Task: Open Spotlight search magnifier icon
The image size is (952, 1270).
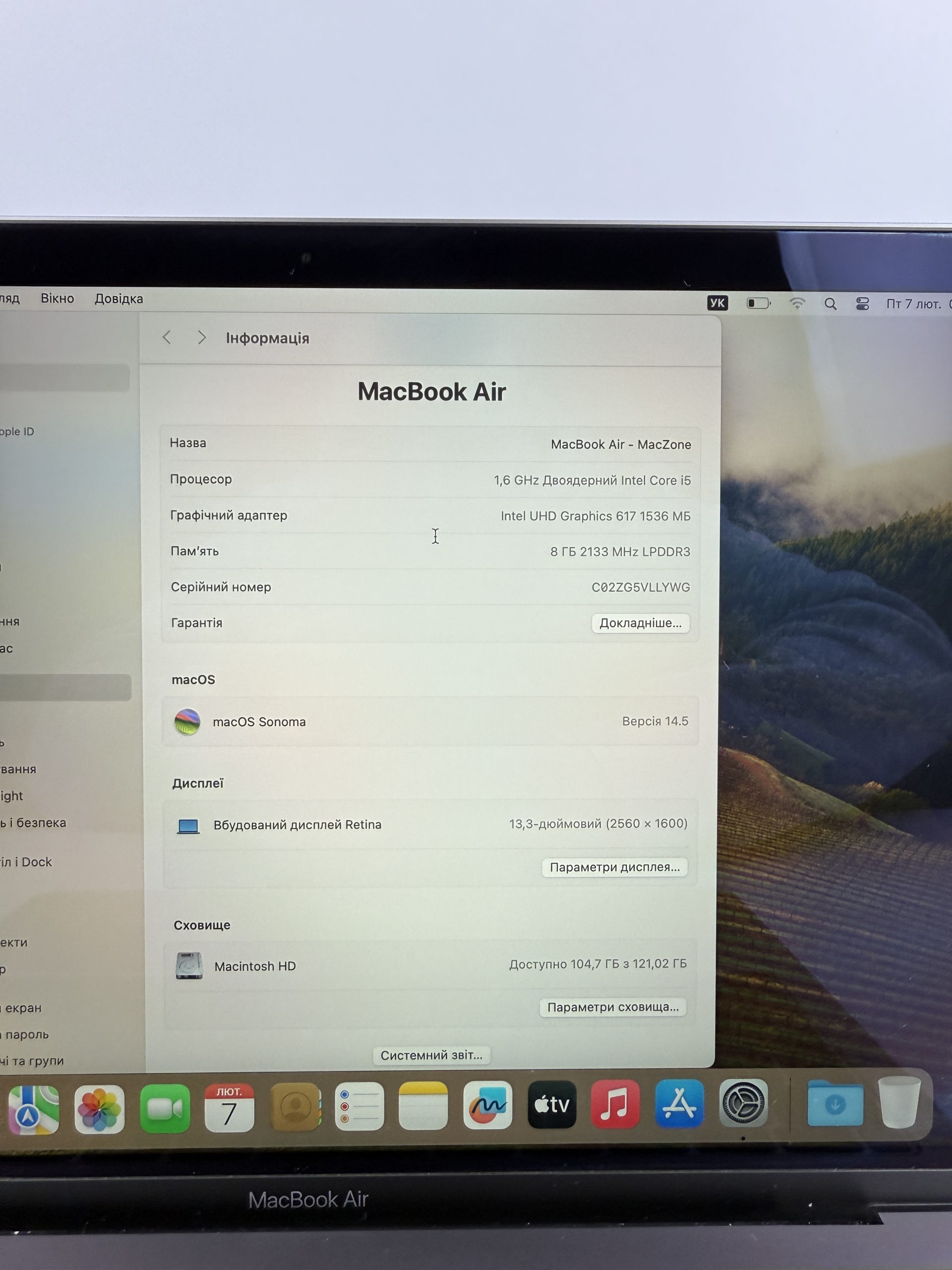Action: point(831,304)
